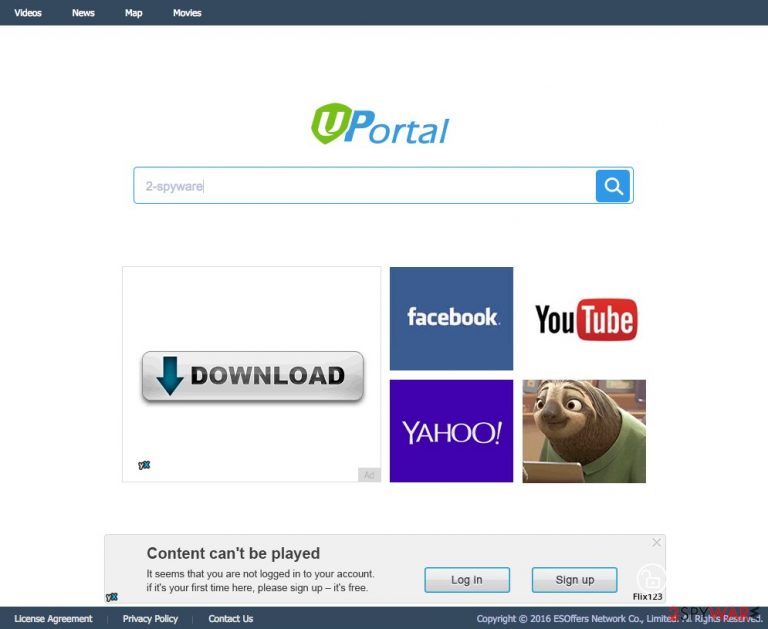Open the License Agreement link
The height and width of the screenshot is (629, 768).
tap(53, 619)
